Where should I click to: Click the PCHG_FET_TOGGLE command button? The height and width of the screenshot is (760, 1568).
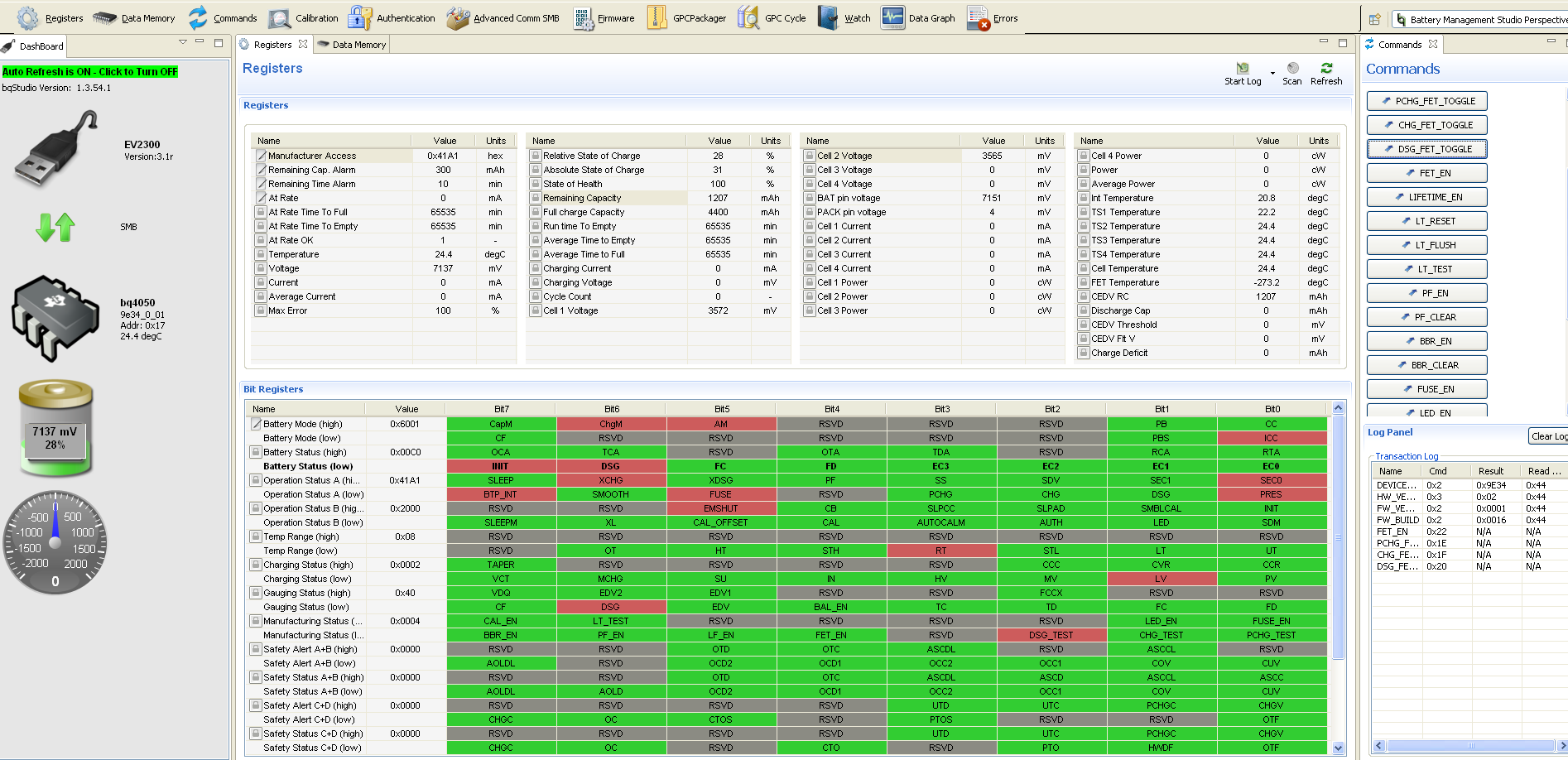1426,101
